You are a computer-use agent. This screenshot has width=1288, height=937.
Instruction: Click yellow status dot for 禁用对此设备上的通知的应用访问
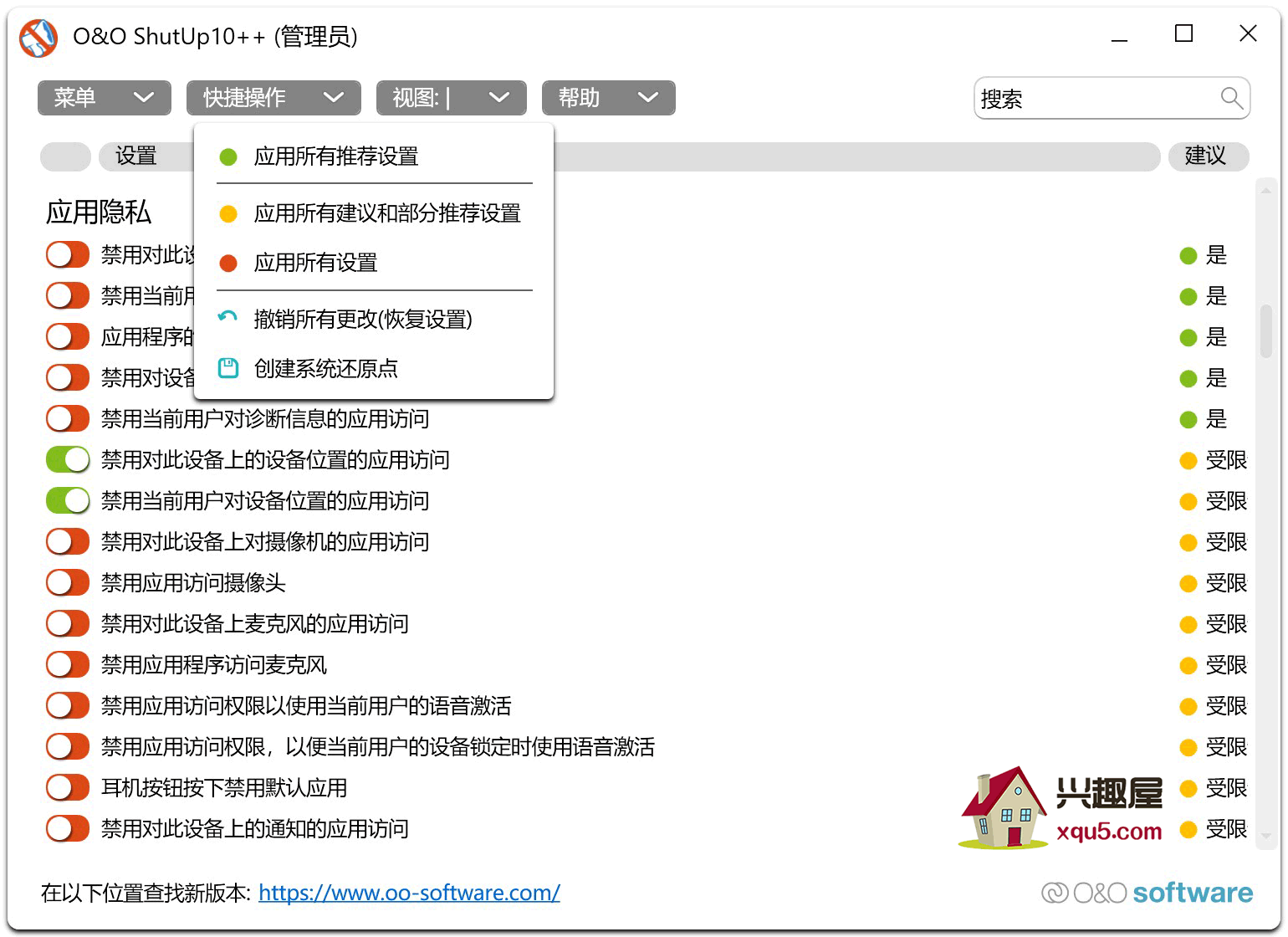[x=1188, y=829]
